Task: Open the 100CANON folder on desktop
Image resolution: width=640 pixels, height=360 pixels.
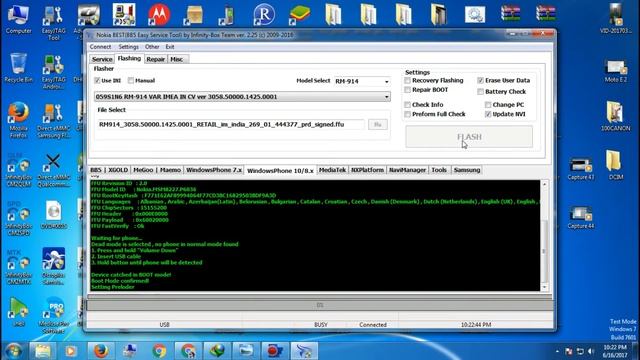Action: coord(616,116)
